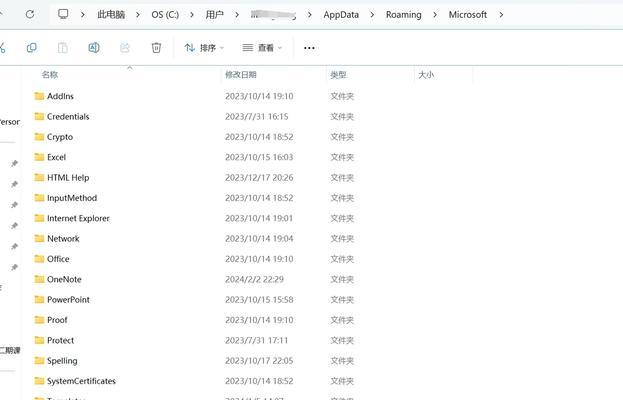623x400 pixels.
Task: Select the SystemCertificates folder icon
Action: 39,381
